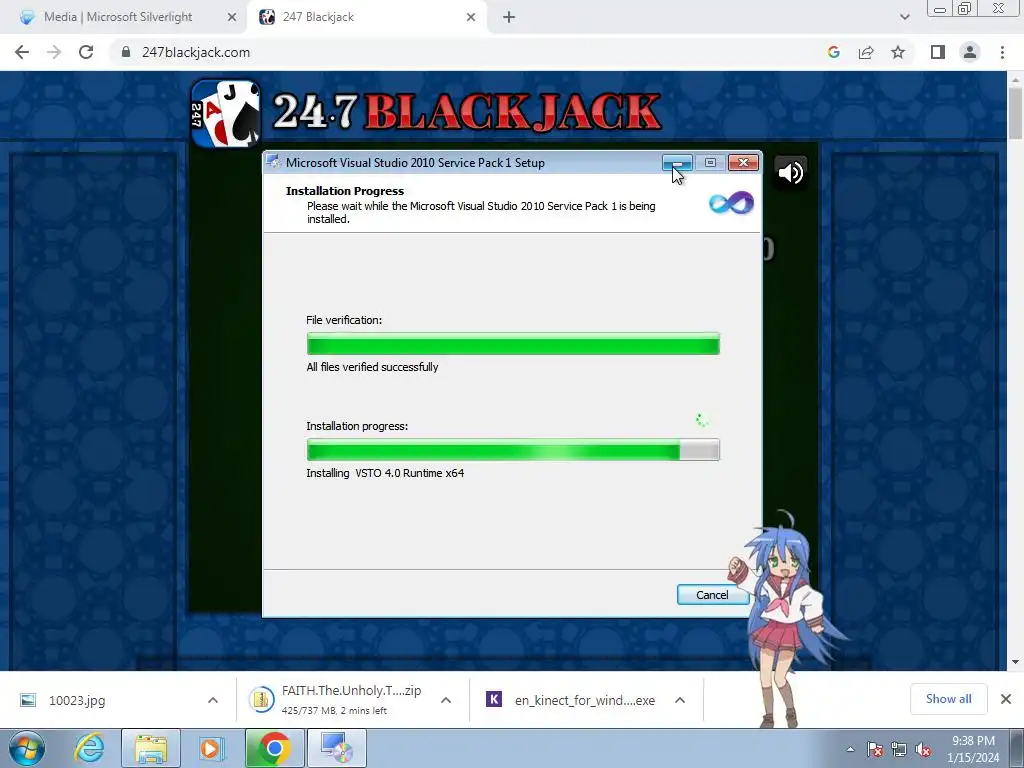
Task: Click scrollbar down arrow on page
Action: click(1016, 662)
